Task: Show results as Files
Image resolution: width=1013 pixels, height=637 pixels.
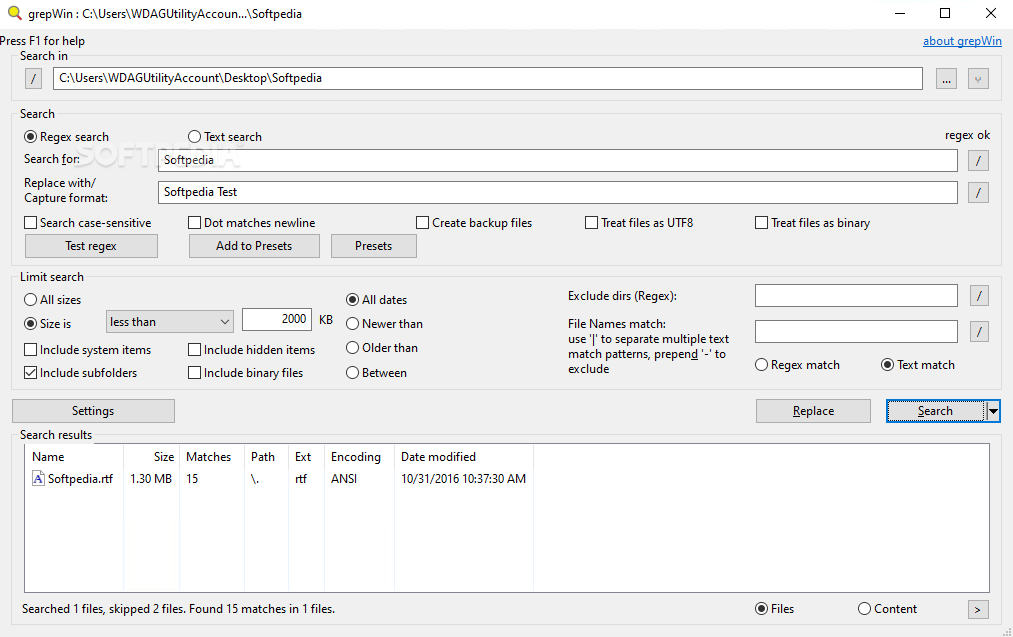Action: coord(762,609)
